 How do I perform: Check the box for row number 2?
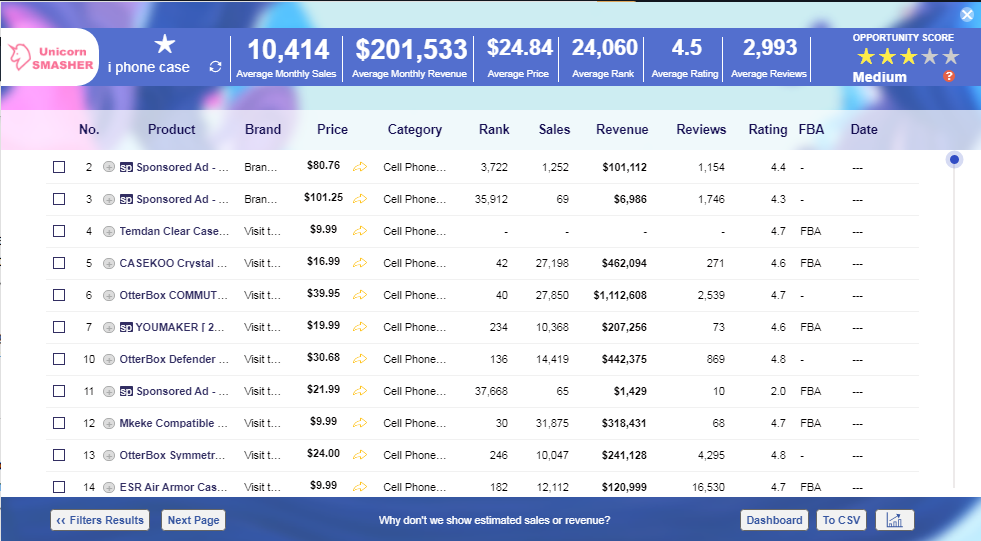(59, 167)
